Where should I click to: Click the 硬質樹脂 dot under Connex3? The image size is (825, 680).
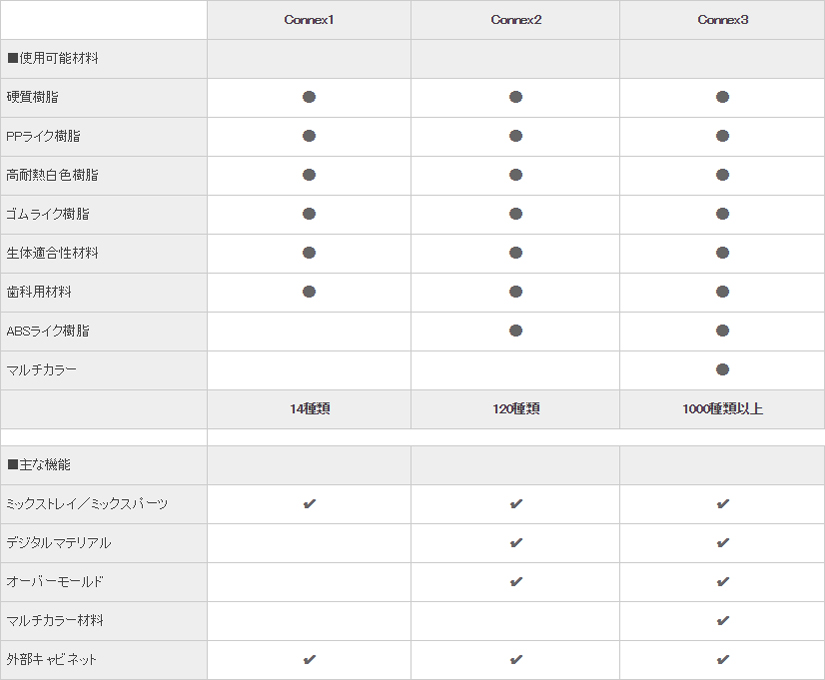click(x=722, y=97)
